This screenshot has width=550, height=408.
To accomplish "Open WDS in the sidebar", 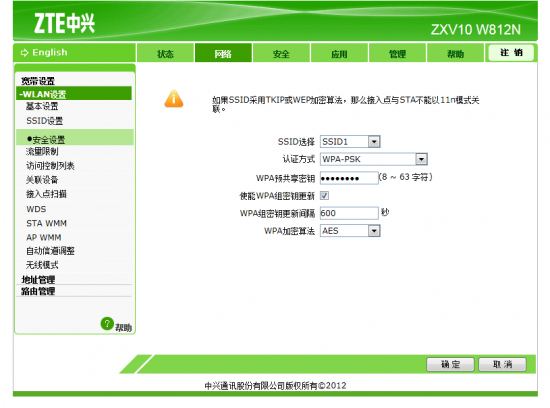I will coord(36,209).
